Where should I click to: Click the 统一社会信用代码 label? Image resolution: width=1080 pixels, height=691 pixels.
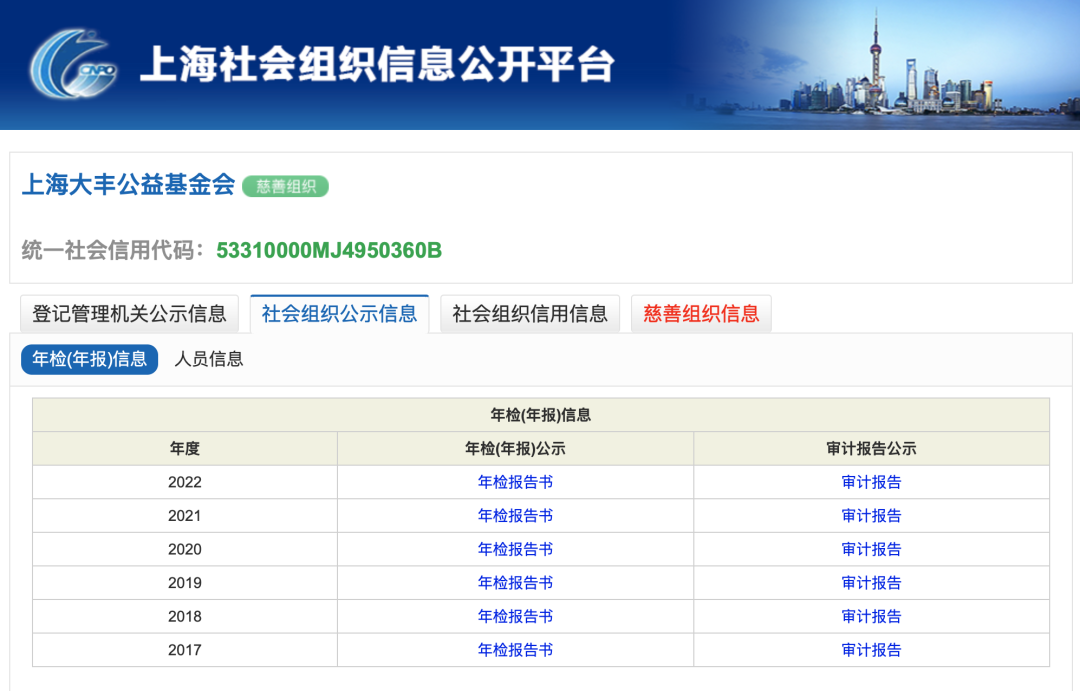tap(113, 250)
